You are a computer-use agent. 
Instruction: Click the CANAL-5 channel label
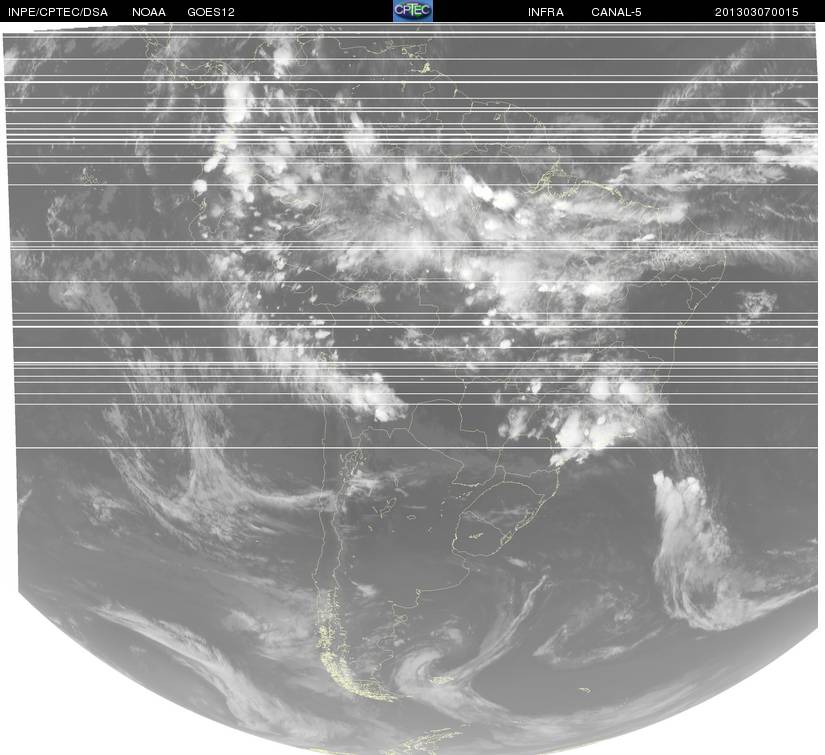(x=616, y=12)
